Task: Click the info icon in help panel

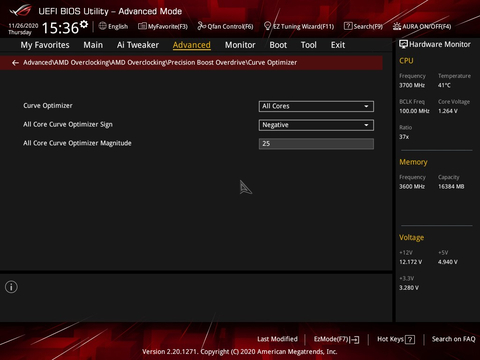Action: [x=11, y=287]
